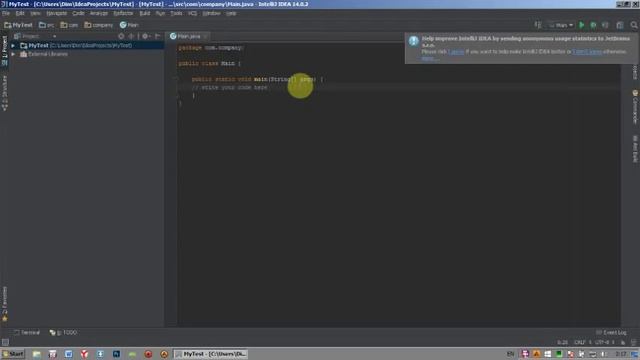Click com breadcrumb in navigation bar
Viewport: 640px width, 360px height.
pyautogui.click(x=69, y=25)
